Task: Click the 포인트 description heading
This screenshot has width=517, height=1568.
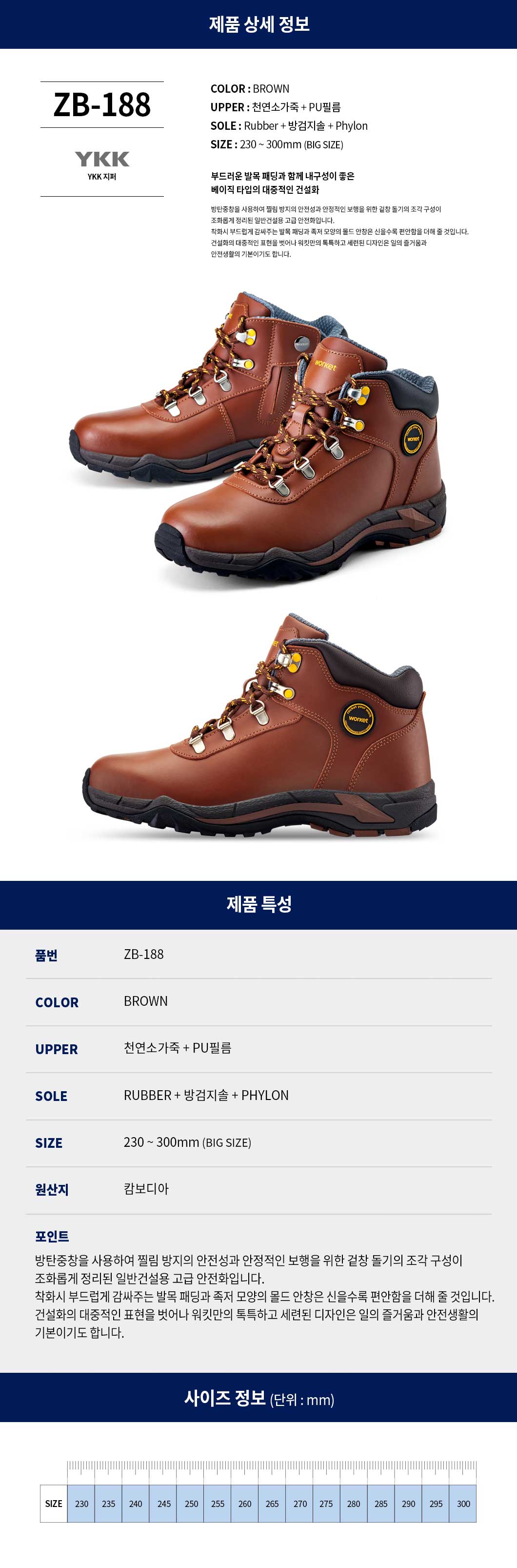Action: pos(52,1236)
